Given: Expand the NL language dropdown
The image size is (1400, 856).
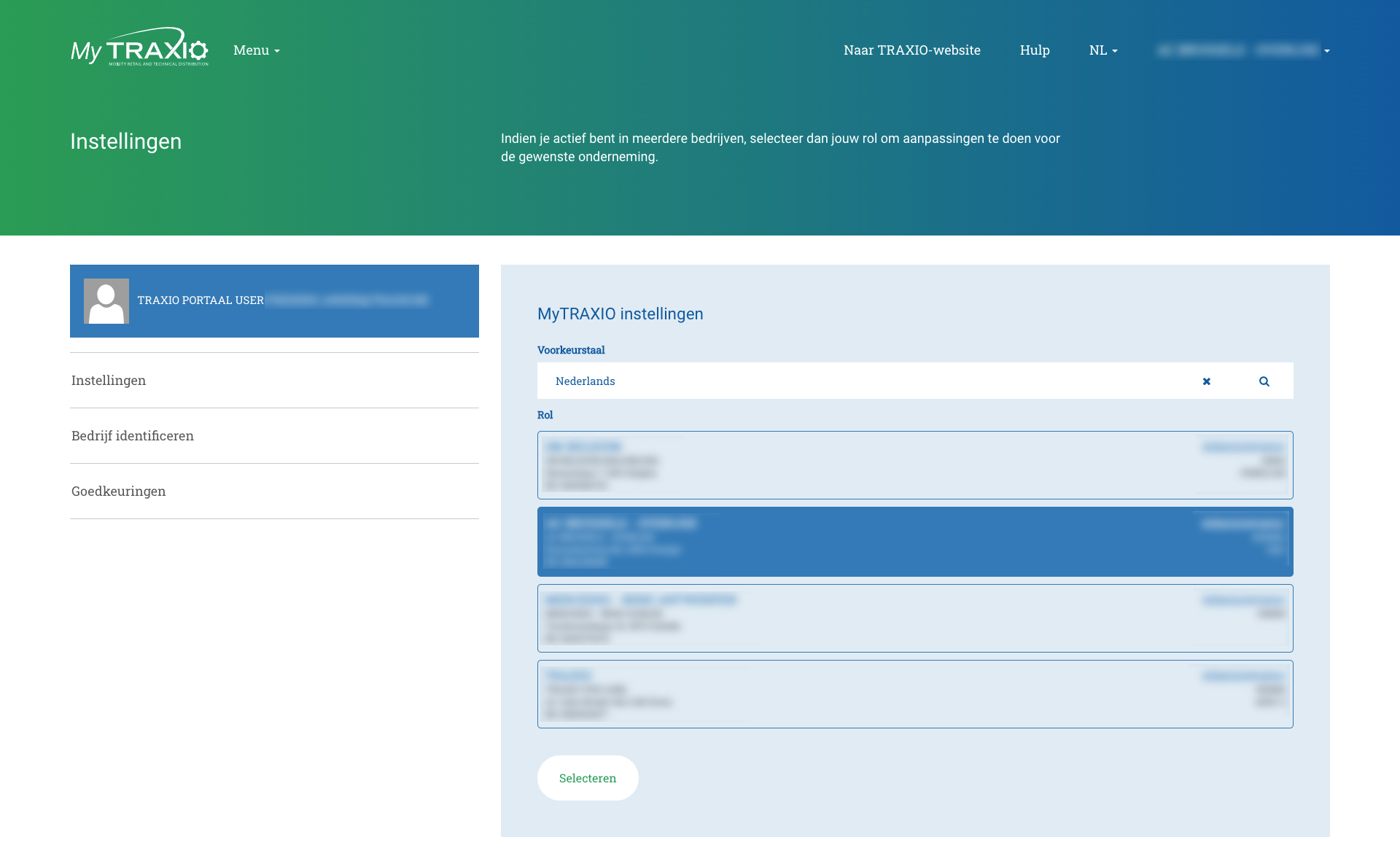Looking at the screenshot, I should [x=1103, y=50].
